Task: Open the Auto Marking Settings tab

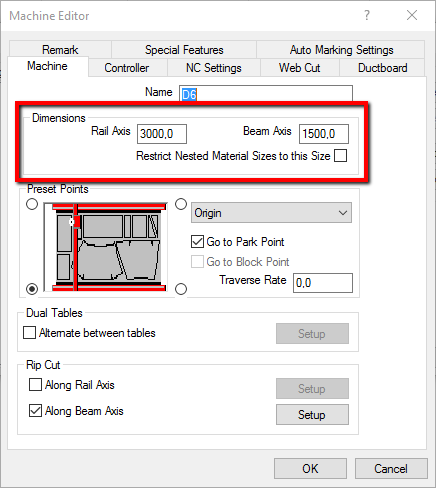Action: point(341,50)
